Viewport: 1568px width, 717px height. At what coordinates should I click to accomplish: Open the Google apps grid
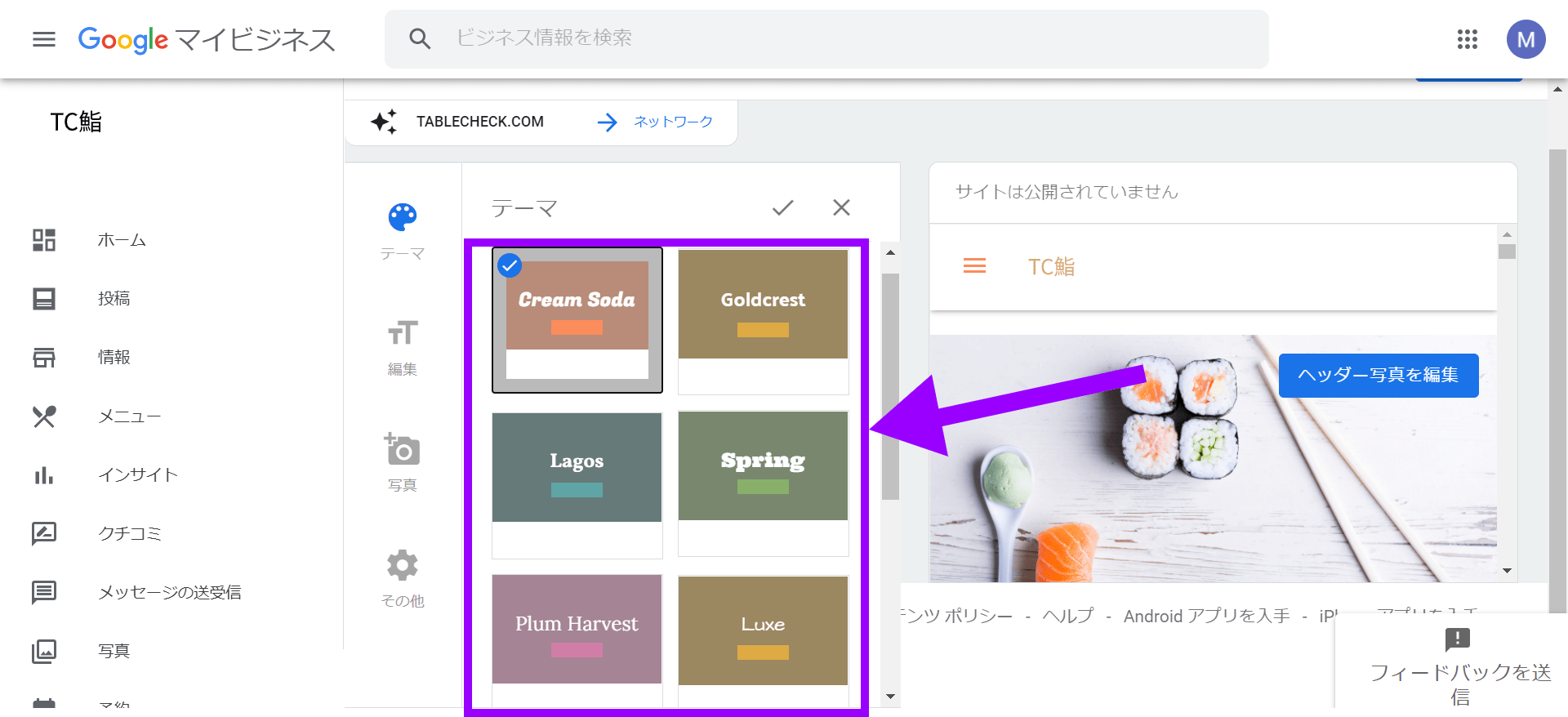pos(1467,39)
